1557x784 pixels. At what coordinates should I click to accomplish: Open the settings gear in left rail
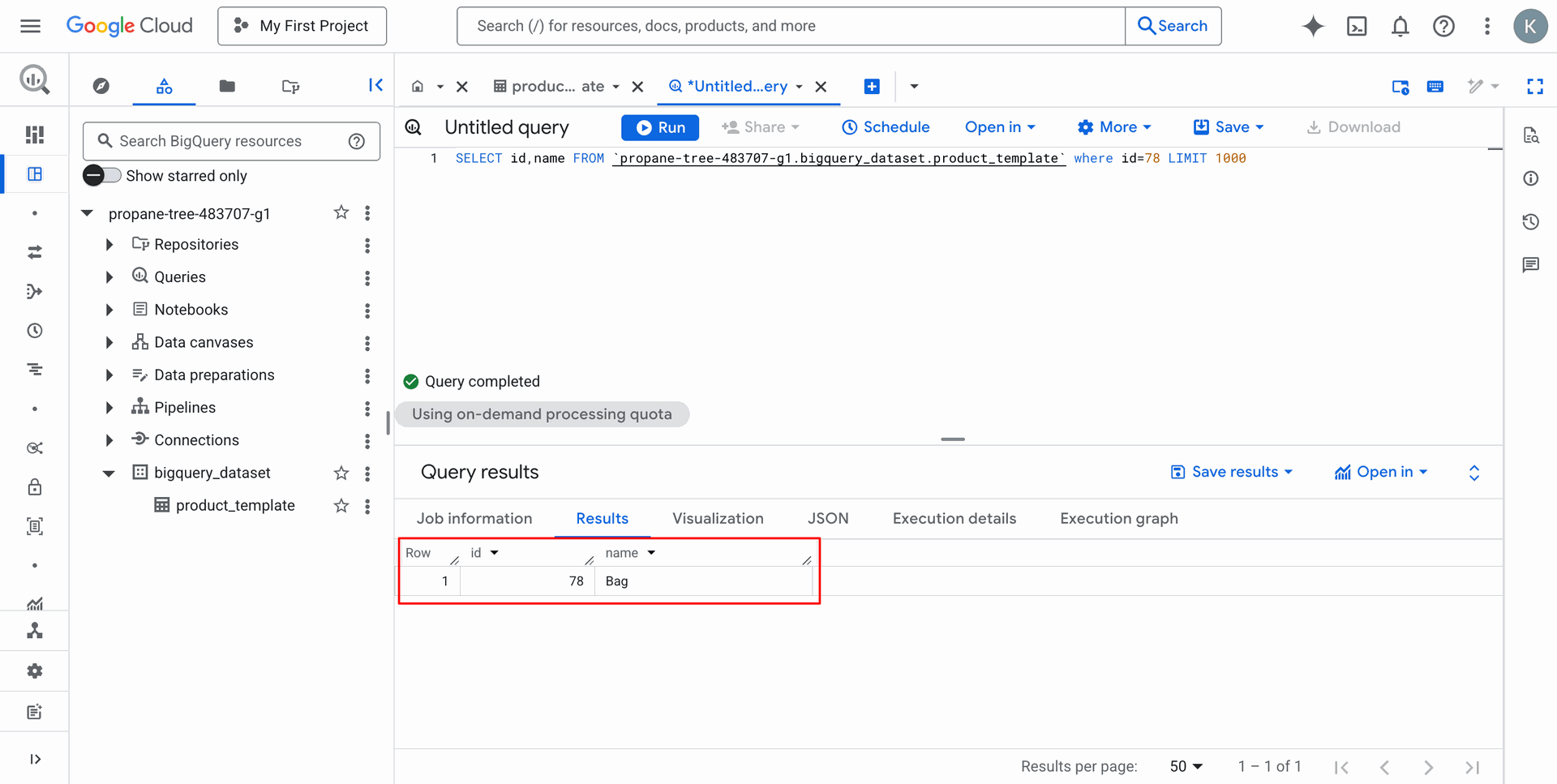35,671
